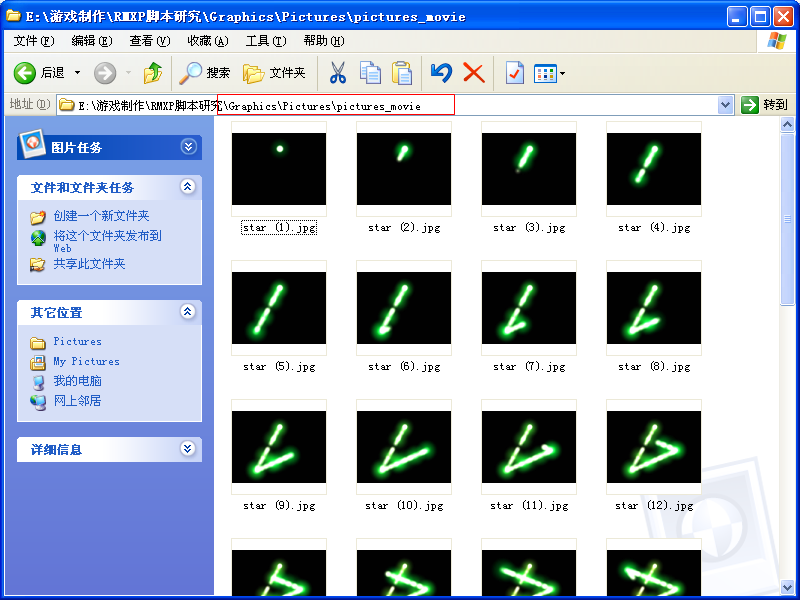
Task: Open the 收藏(A) menu
Action: point(208,41)
